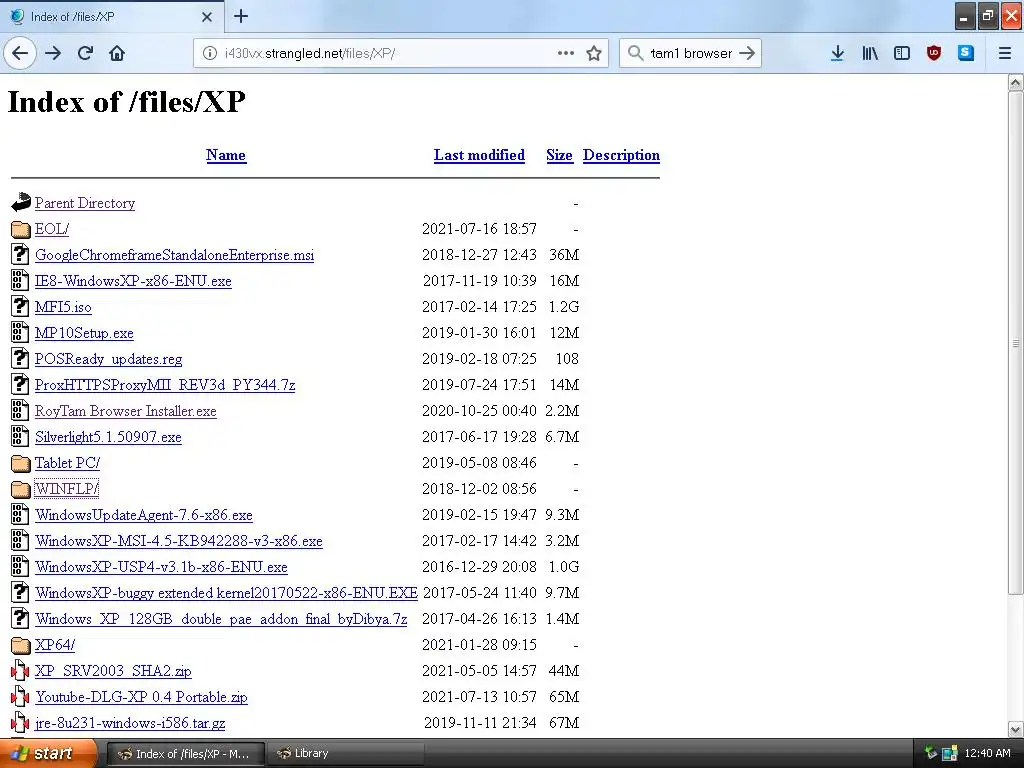The height and width of the screenshot is (768, 1024).
Task: Click the page scrollbar up arrow
Action: [1016, 82]
